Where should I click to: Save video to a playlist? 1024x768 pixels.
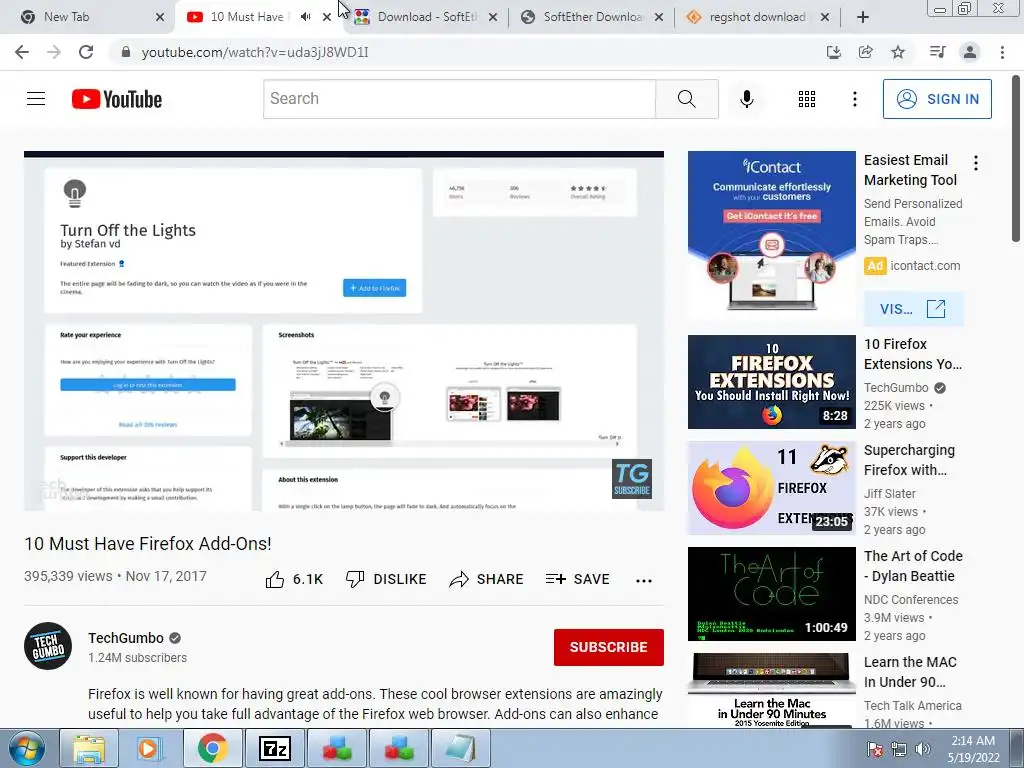point(578,579)
